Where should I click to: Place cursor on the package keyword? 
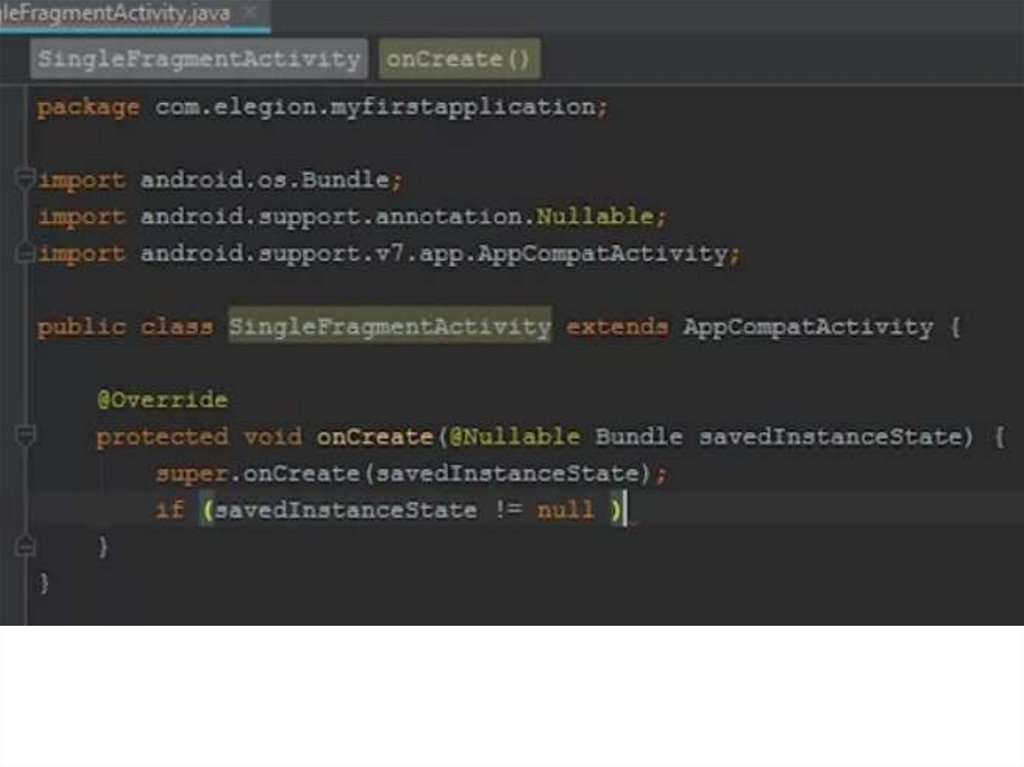88,107
